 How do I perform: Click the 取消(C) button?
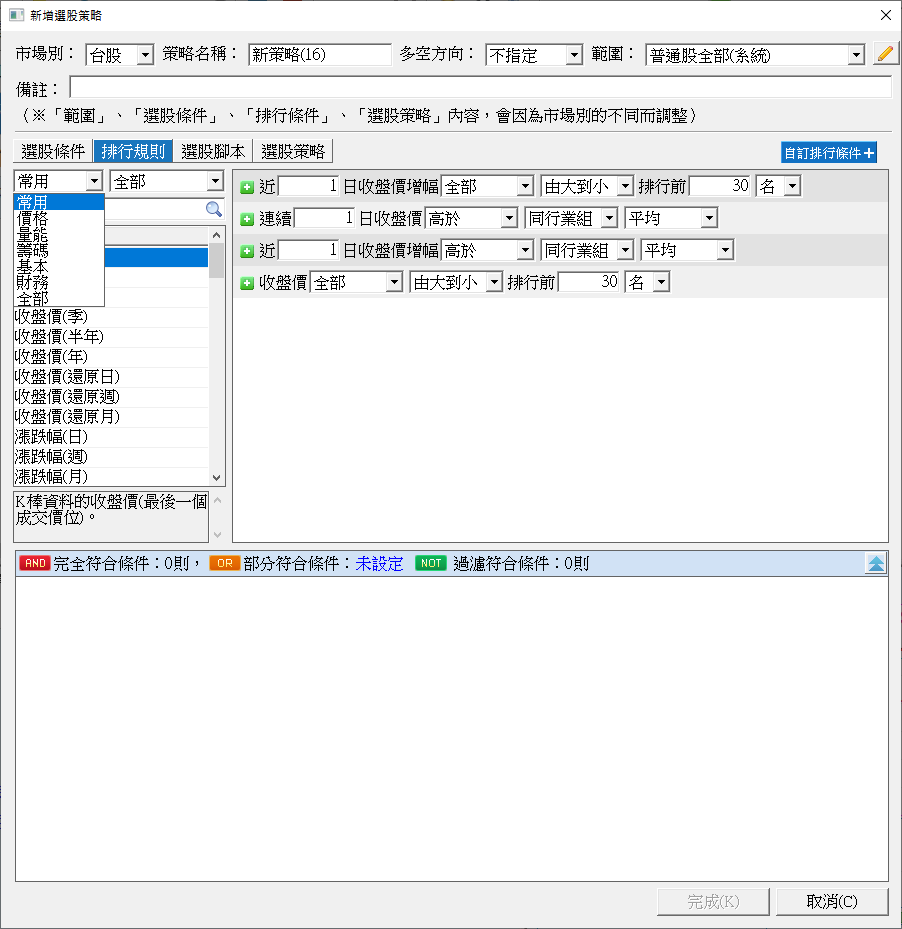tap(832, 901)
